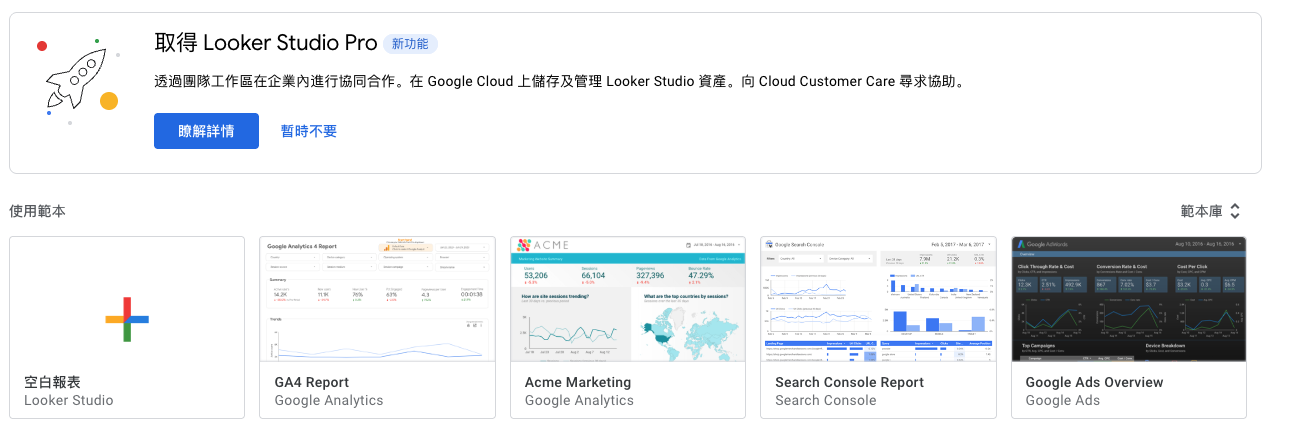This screenshot has height=439, width=1289.
Task: Open the Search Console Report thumbnail
Action: pyautogui.click(x=878, y=299)
